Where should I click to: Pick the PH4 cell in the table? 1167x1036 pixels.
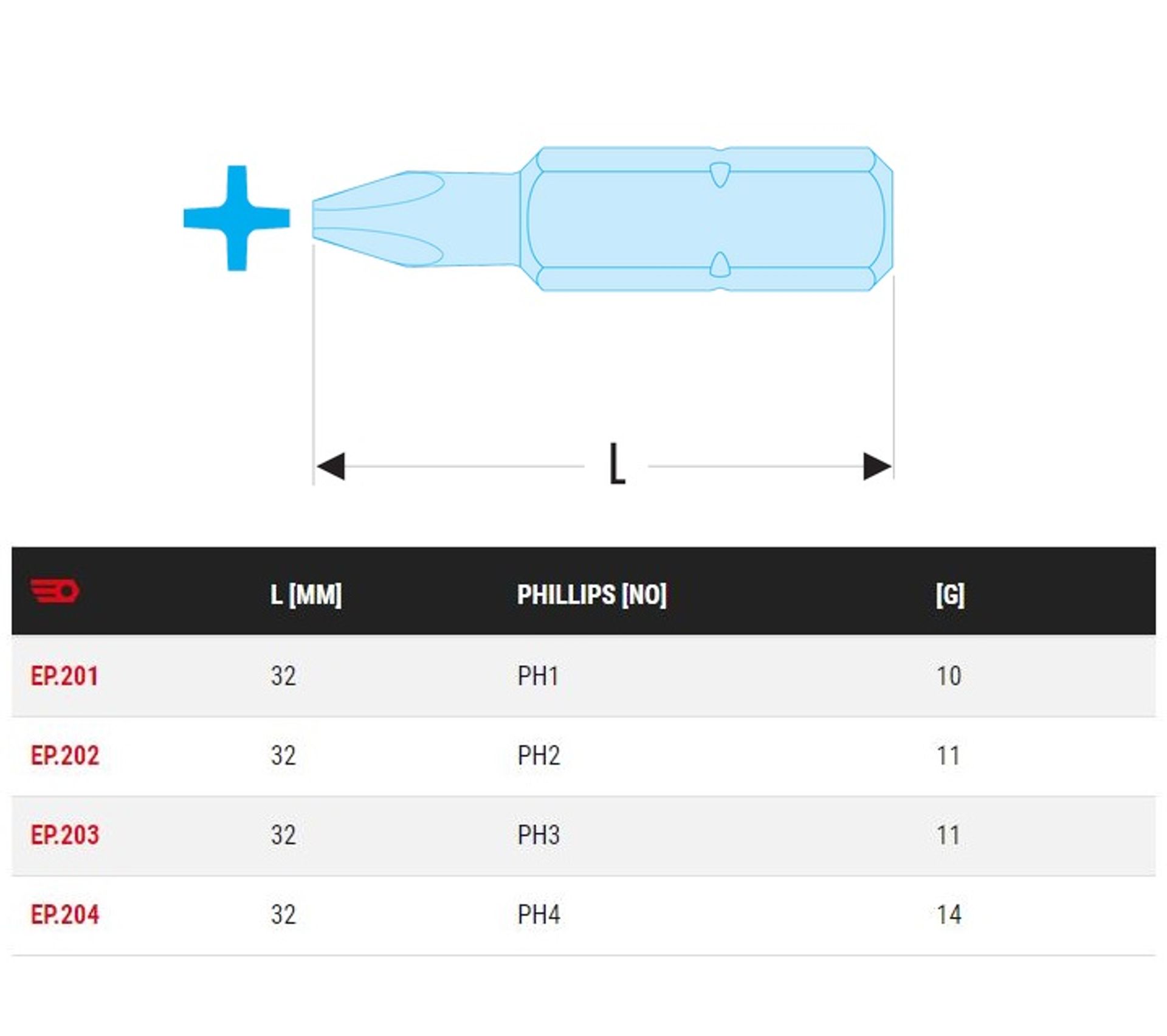tap(539, 915)
